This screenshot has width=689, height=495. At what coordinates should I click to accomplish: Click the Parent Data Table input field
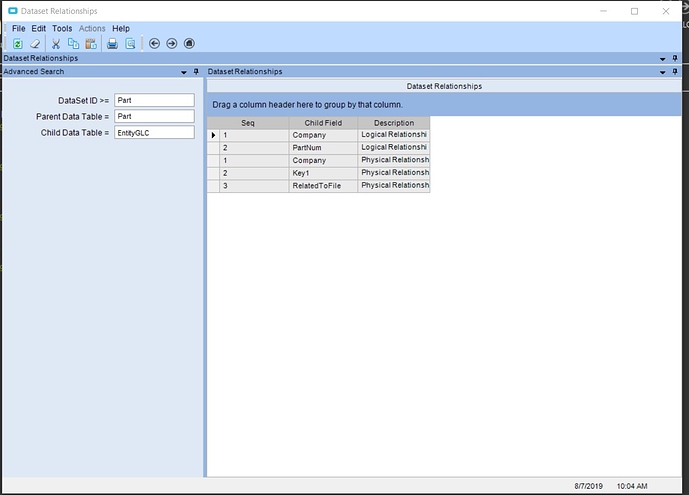(154, 116)
